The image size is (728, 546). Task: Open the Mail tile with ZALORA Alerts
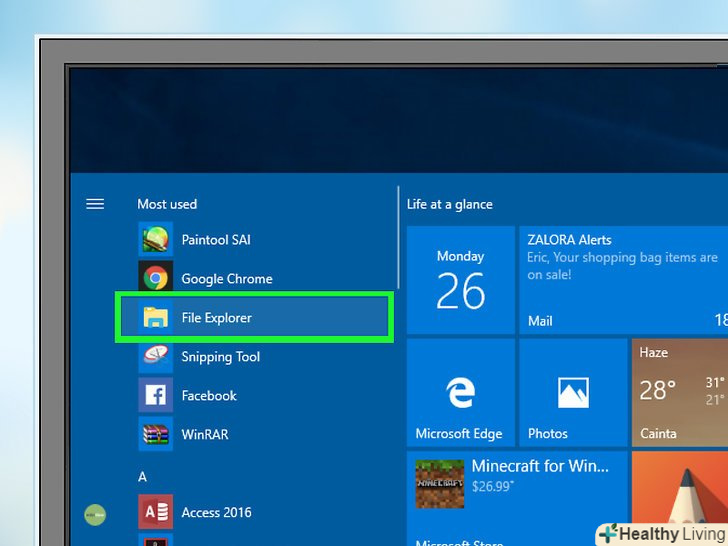click(624, 280)
